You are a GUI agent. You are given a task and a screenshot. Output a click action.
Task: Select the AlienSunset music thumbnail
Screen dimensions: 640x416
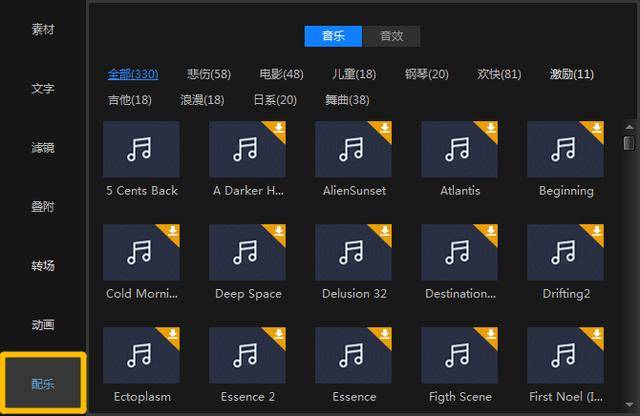(353, 149)
